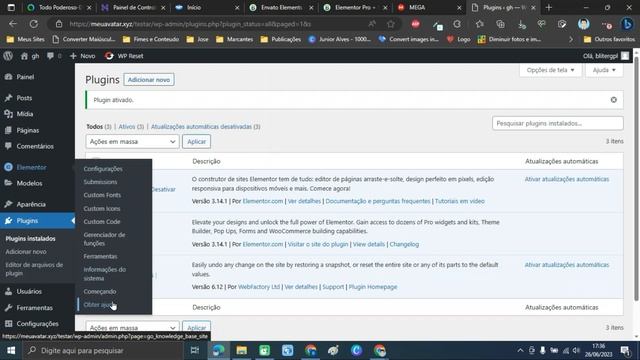640x360 pixels.
Task: Select 'Começando' in Elementor flyout
Action: [x=100, y=291]
